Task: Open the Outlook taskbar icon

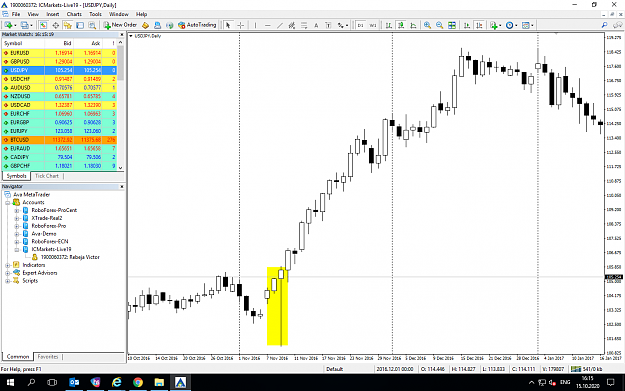Action: [74, 382]
